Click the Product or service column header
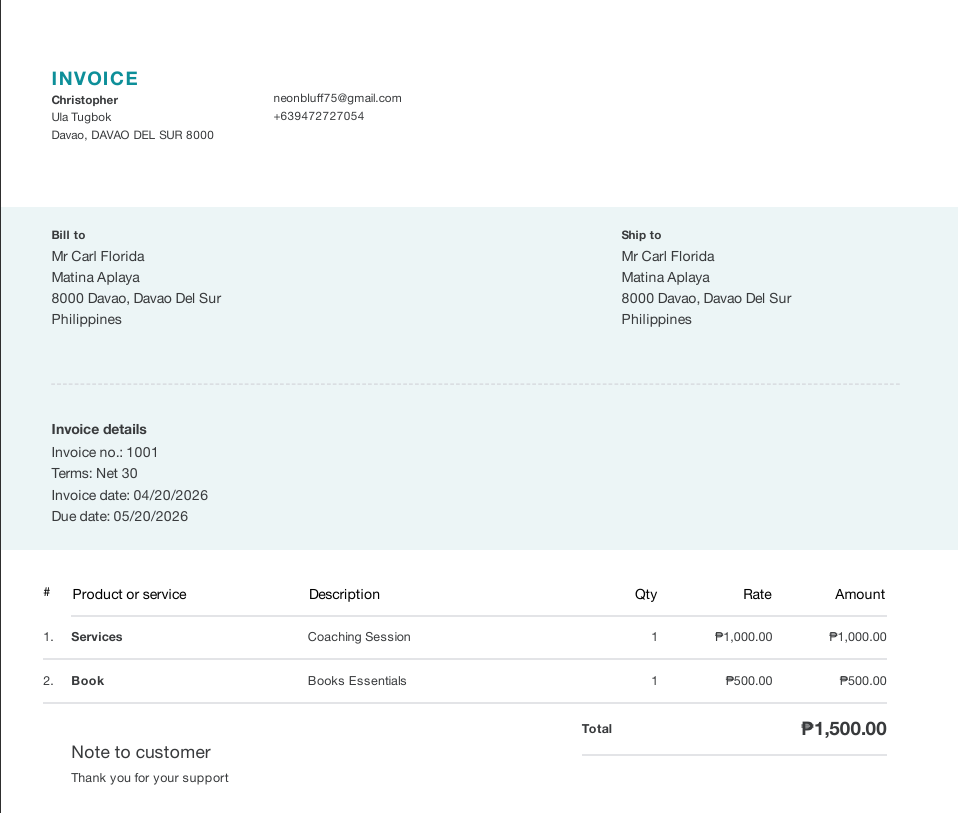958x813 pixels. [130, 594]
